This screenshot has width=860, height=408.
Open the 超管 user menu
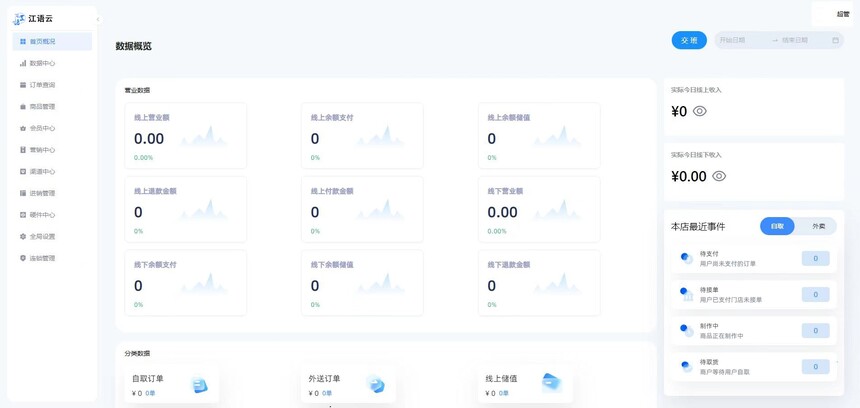[x=842, y=14]
